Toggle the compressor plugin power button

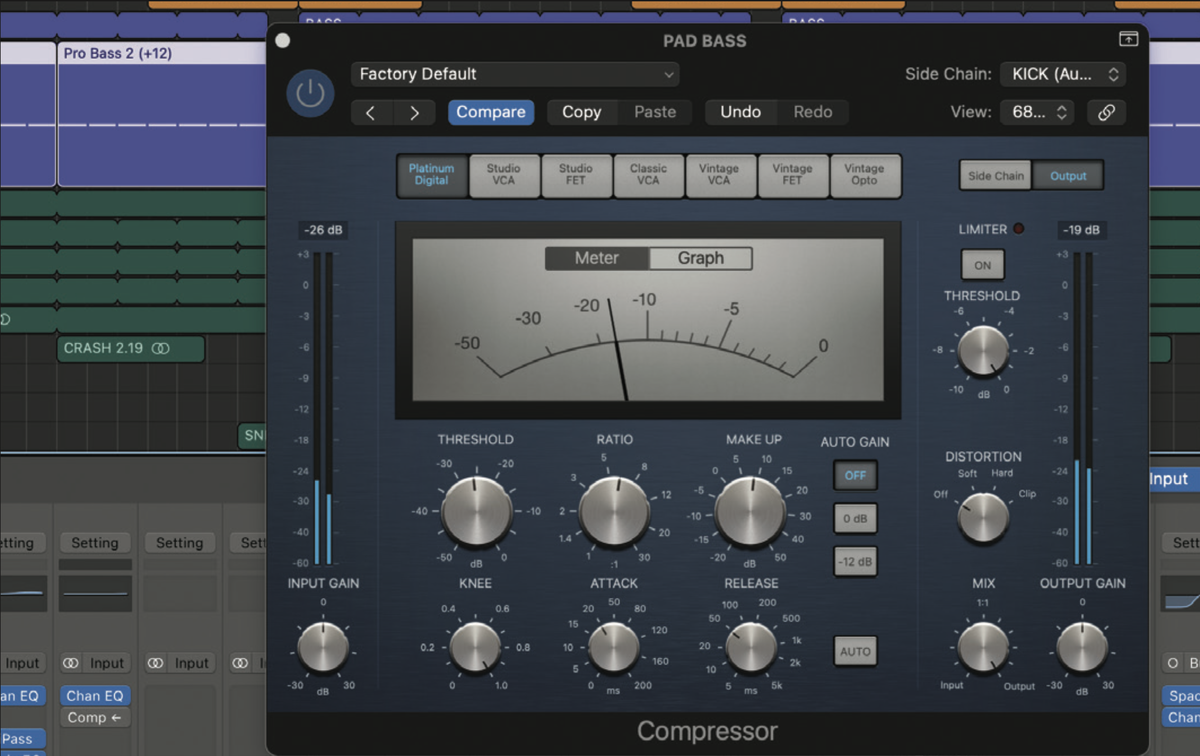[310, 94]
